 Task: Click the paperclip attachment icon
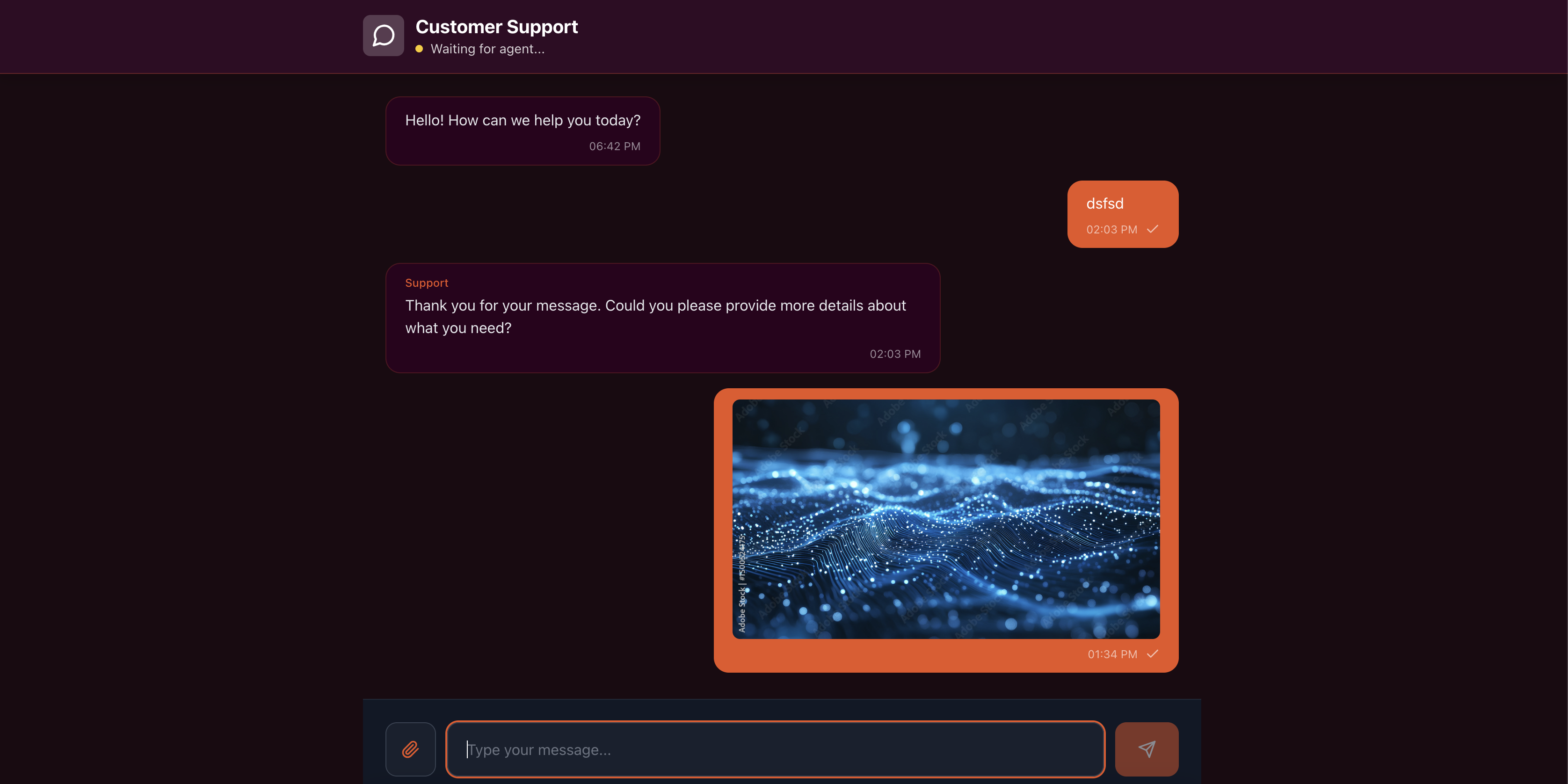click(x=410, y=749)
